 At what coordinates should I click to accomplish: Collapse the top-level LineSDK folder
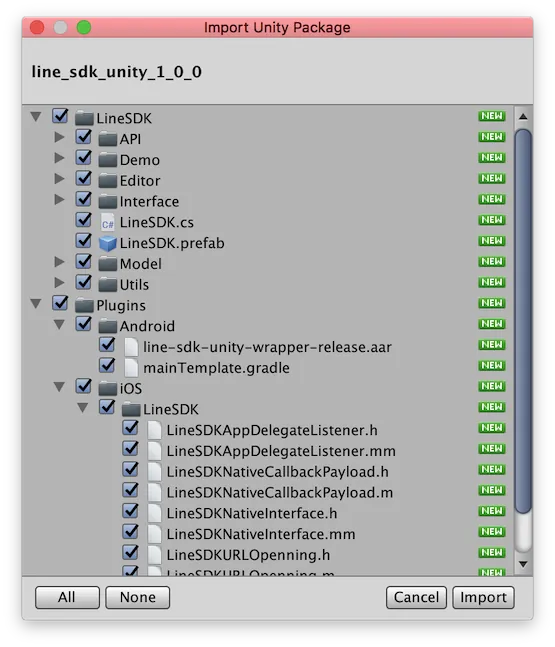click(36, 117)
